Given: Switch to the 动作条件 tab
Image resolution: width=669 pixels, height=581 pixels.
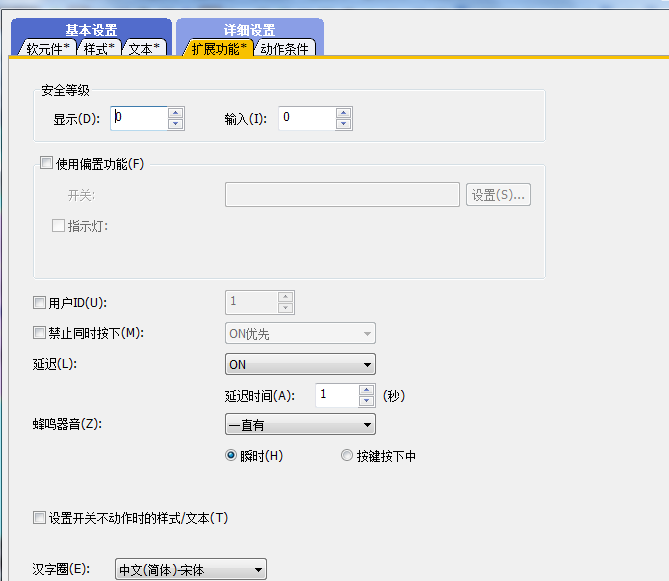Looking at the screenshot, I should (x=285, y=48).
